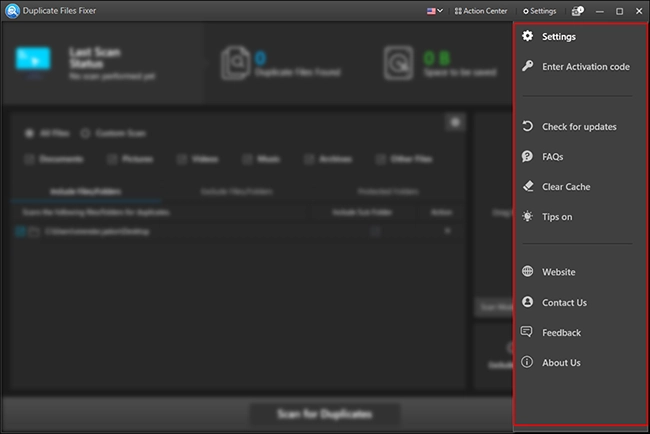Maximize the Duplicate Files Fixer window

click(x=619, y=12)
